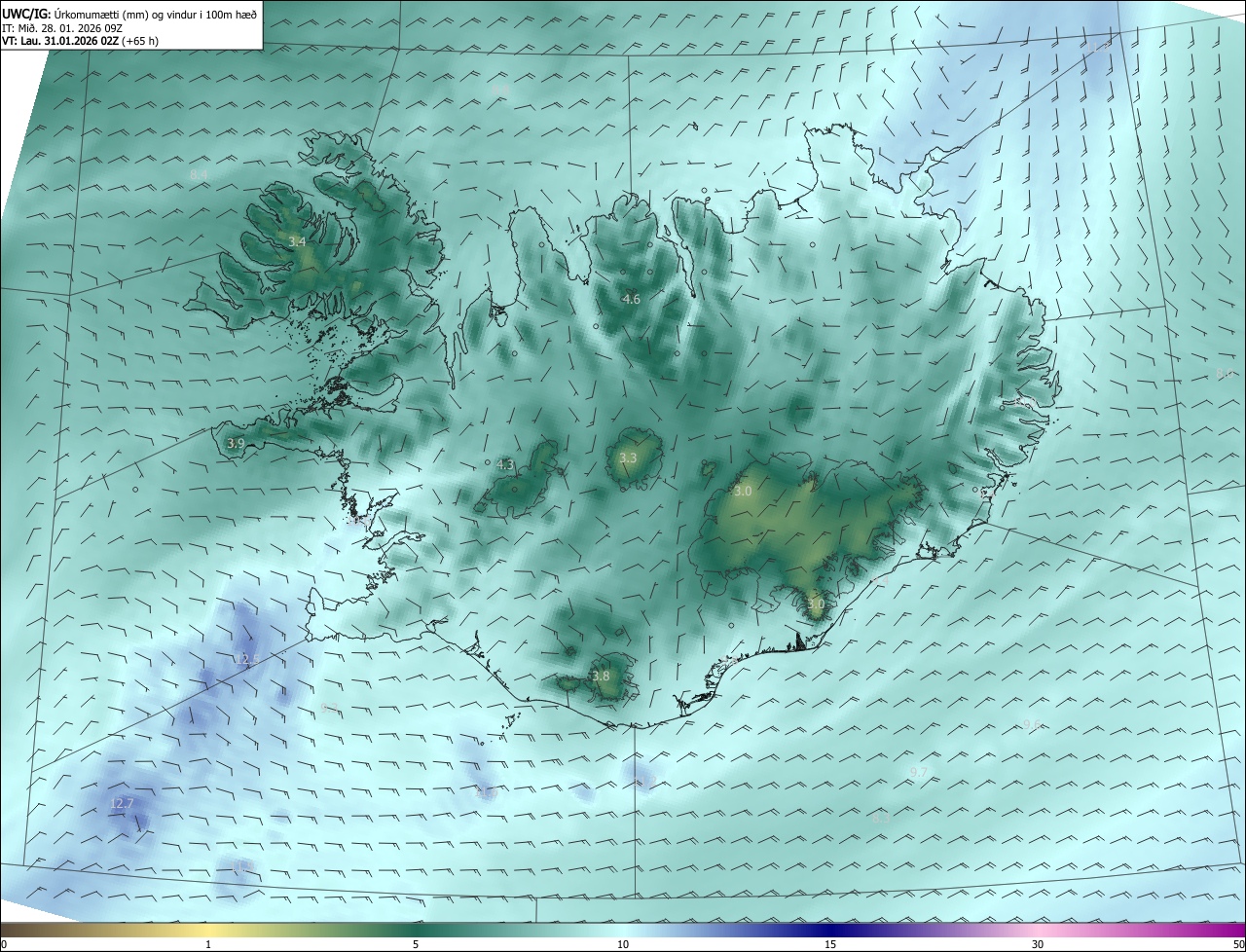Viewport: 1246px width, 952px height.
Task: Click the 12.7 value label on the map
Action: 122,803
